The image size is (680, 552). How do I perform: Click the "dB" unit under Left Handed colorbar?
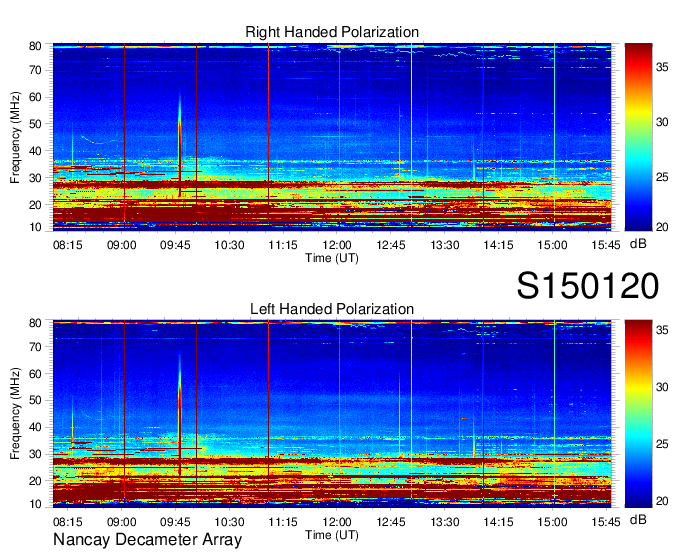[x=638, y=519]
